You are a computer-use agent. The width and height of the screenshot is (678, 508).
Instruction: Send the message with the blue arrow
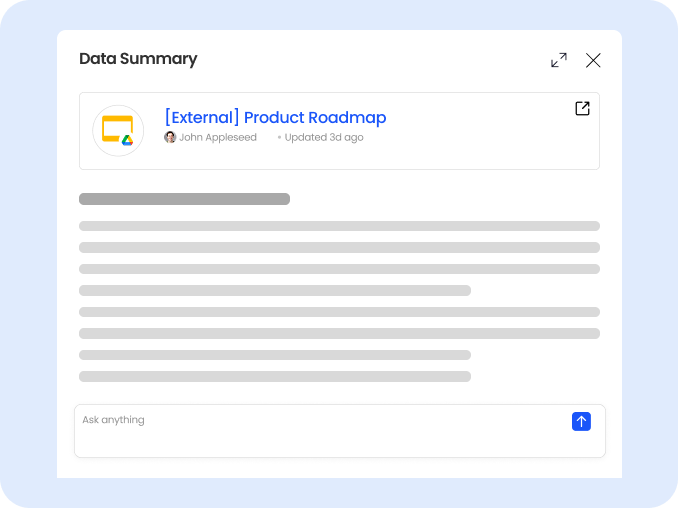[x=581, y=421]
